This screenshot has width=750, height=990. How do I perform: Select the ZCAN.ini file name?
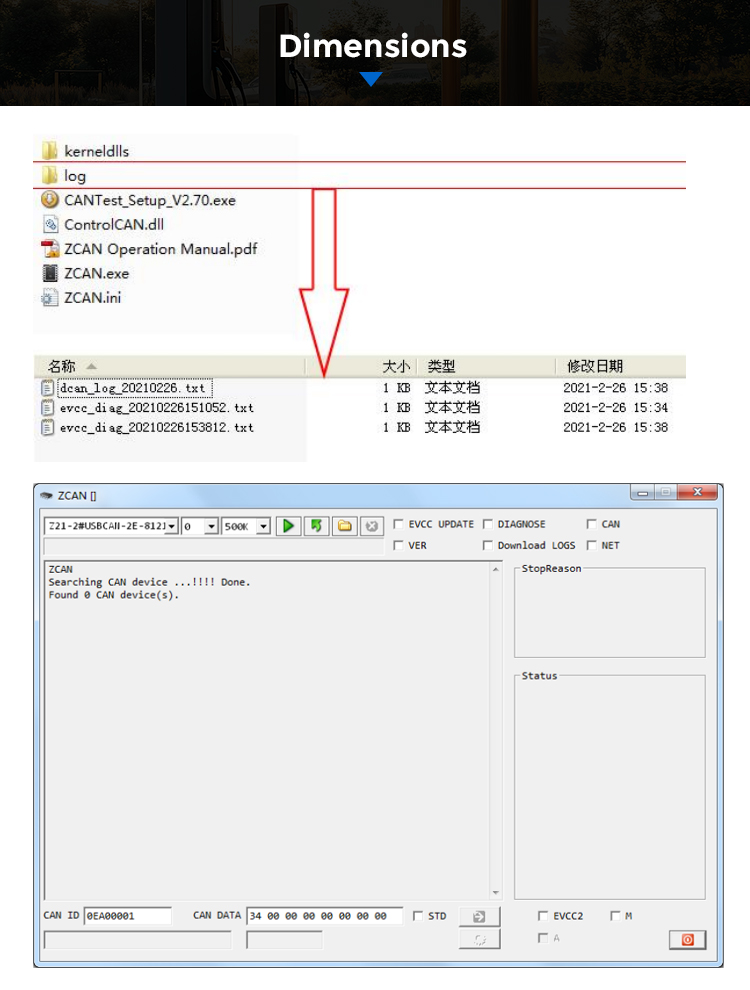tap(93, 297)
